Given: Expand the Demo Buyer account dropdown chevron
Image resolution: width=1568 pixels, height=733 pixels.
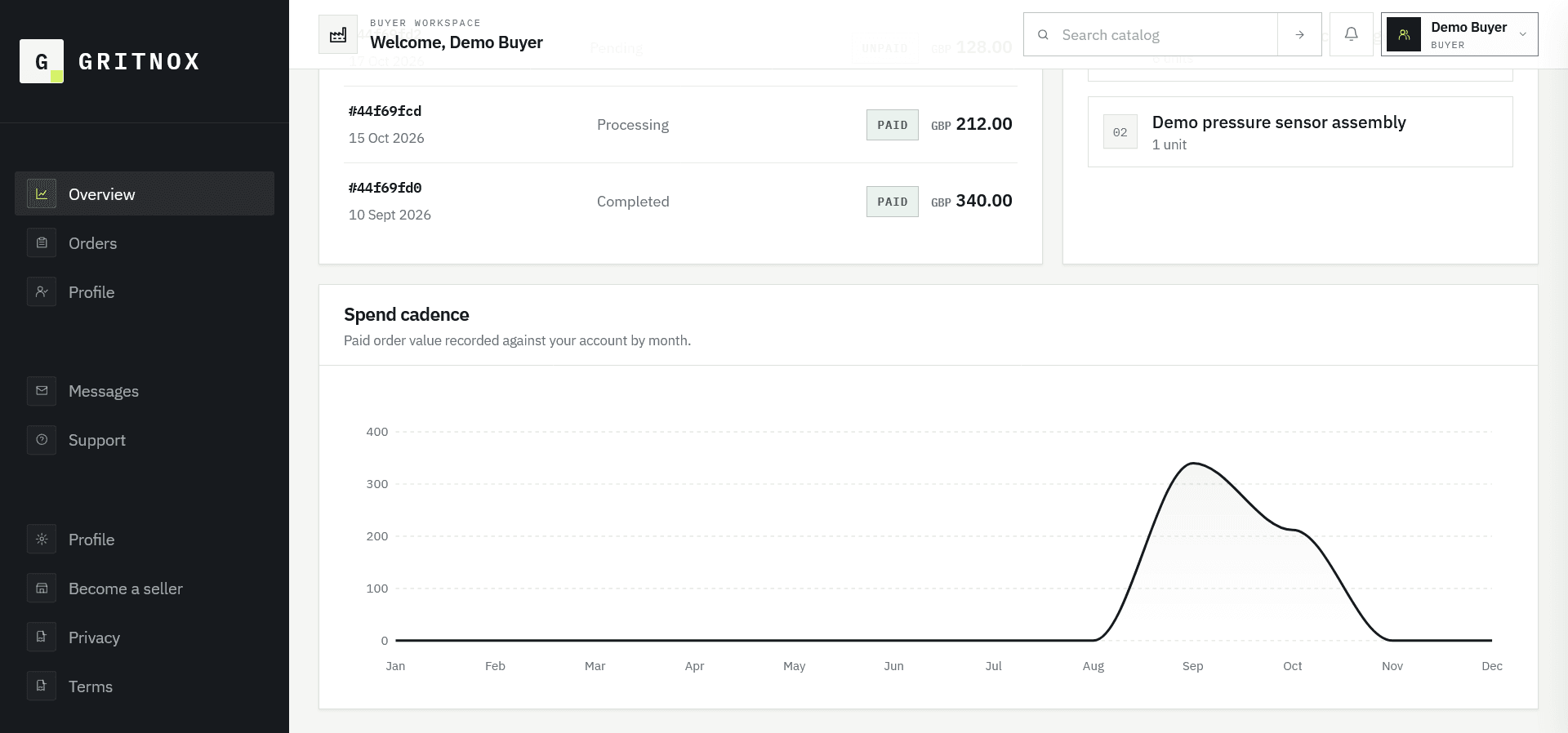Looking at the screenshot, I should click(1522, 34).
